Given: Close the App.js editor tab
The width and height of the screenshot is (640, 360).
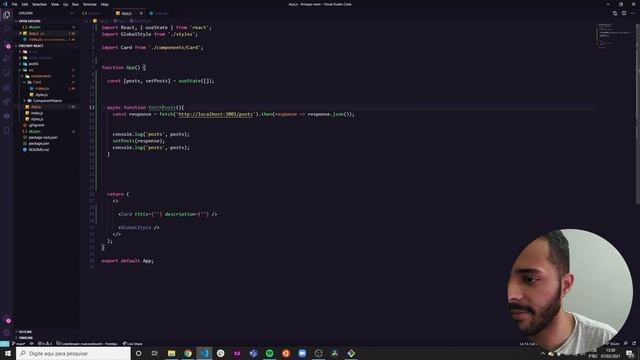Looking at the screenshot, I should coord(141,13).
